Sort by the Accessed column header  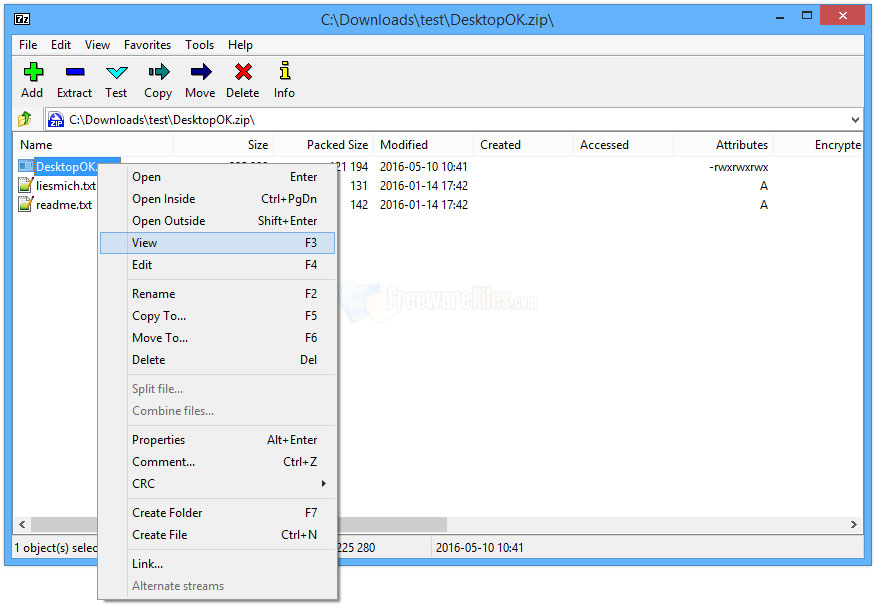point(623,145)
